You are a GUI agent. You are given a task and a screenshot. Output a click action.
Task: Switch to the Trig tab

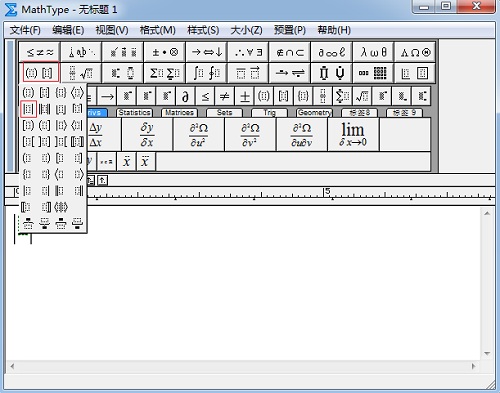pos(269,113)
